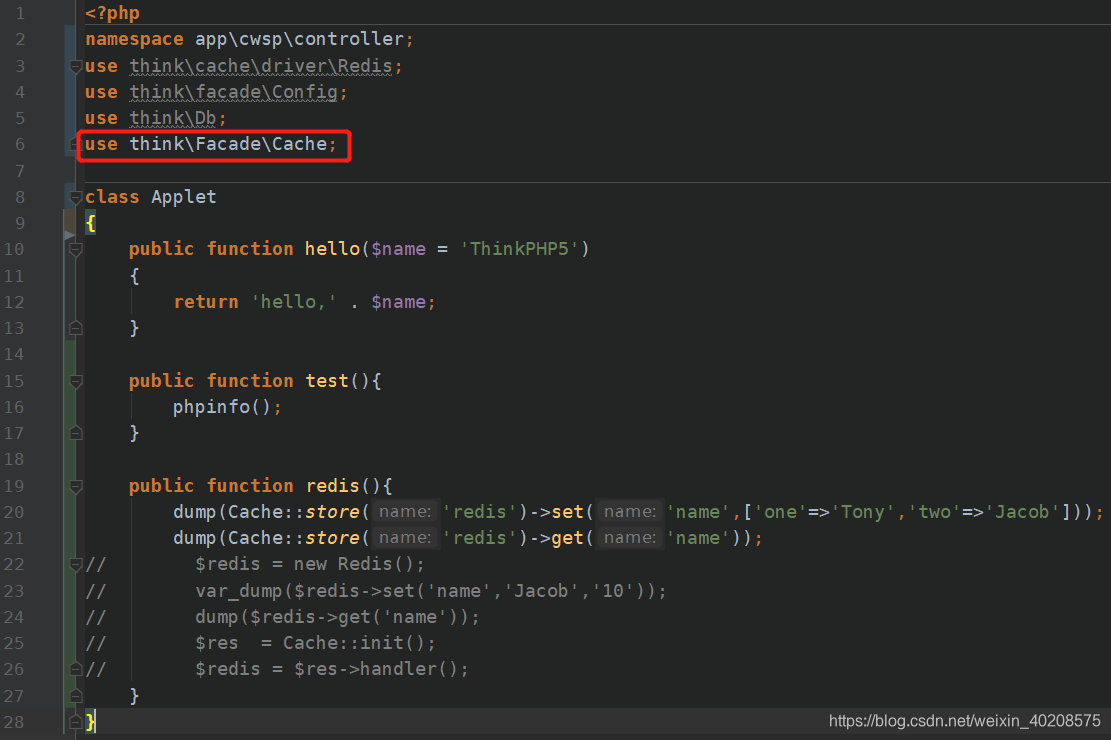The height and width of the screenshot is (740, 1111).
Task: Click the fold marker next to commented line 26
Action: pyautogui.click(x=74, y=668)
